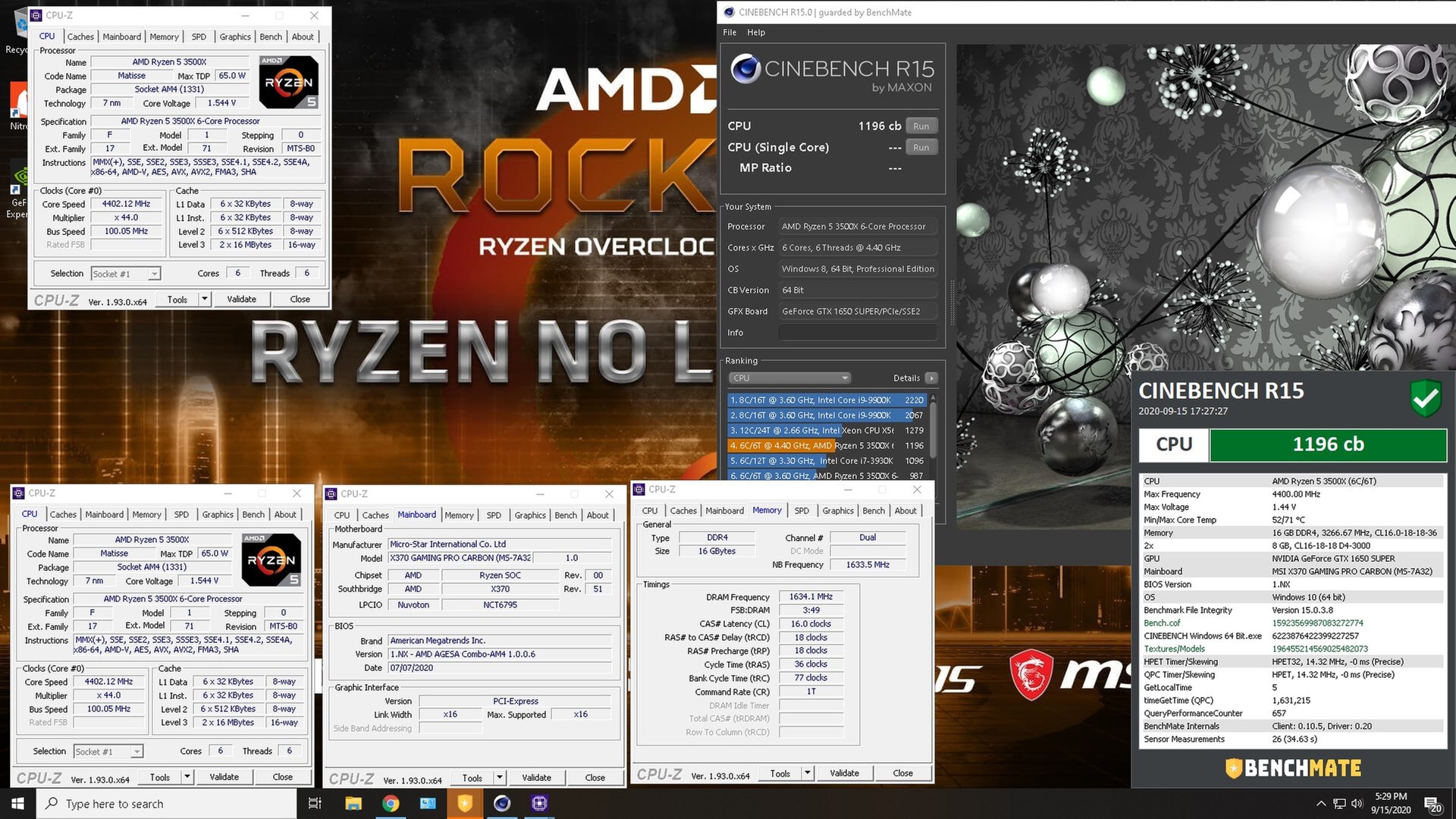1456x819 pixels.
Task: Run the CPU Single Core benchmark
Action: tap(921, 147)
